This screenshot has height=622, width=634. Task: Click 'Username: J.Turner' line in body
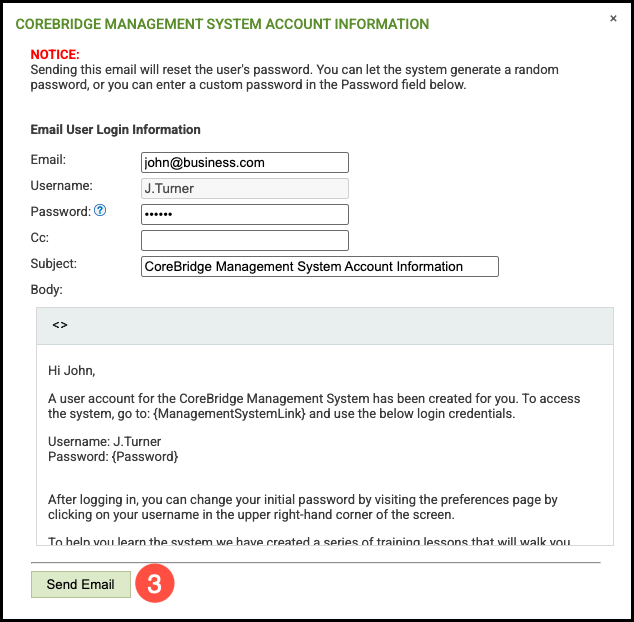click(104, 441)
